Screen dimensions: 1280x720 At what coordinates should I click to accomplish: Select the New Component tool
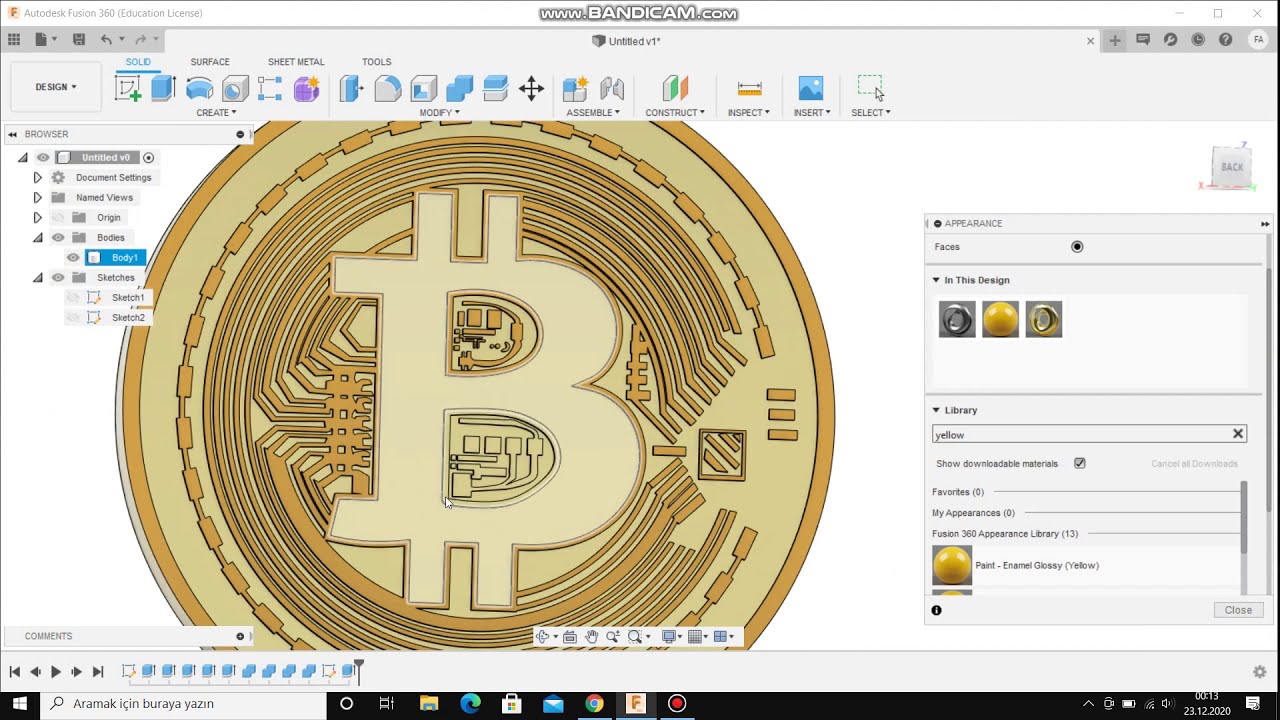tap(575, 88)
